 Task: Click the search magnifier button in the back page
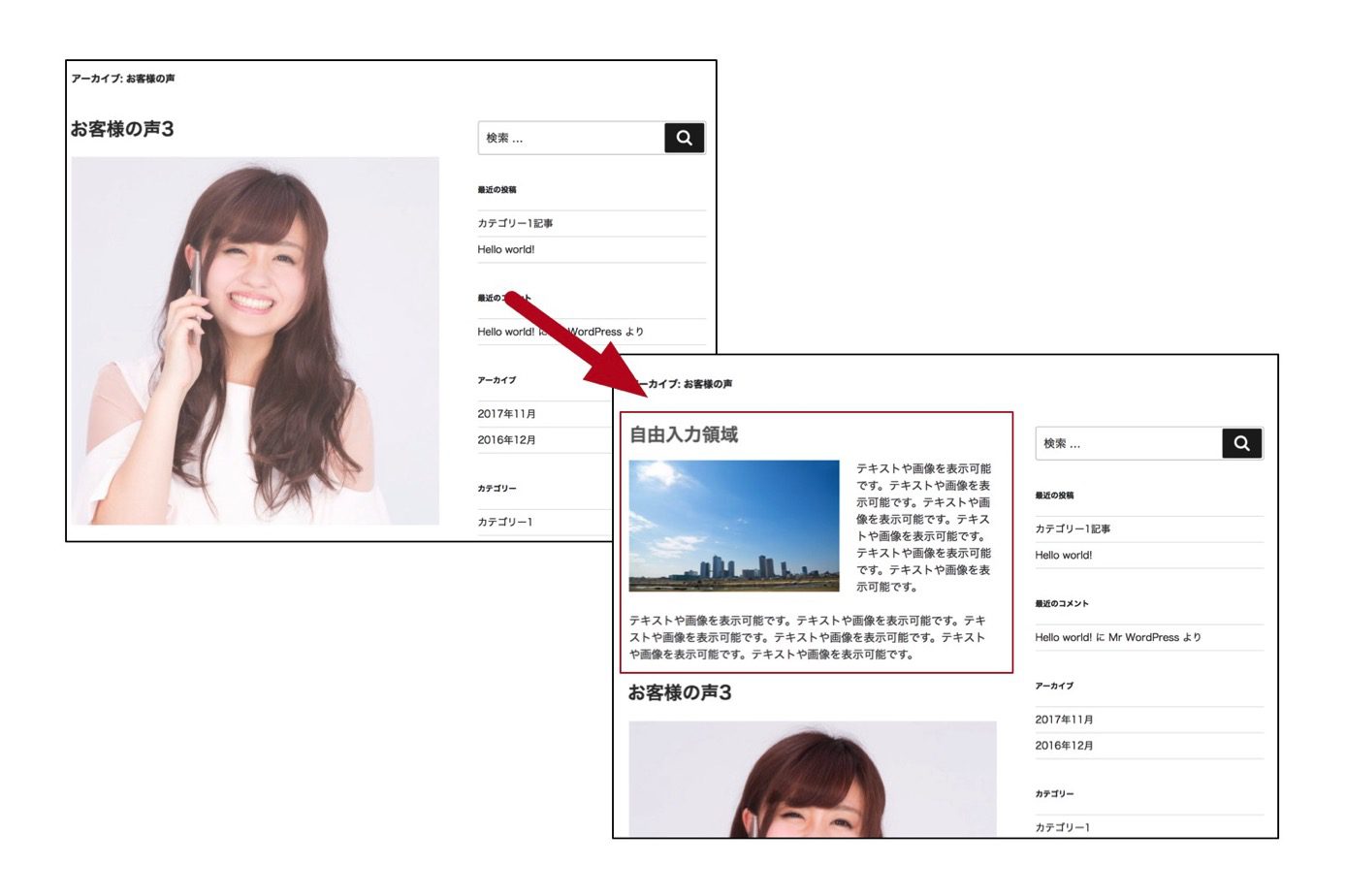point(684,138)
